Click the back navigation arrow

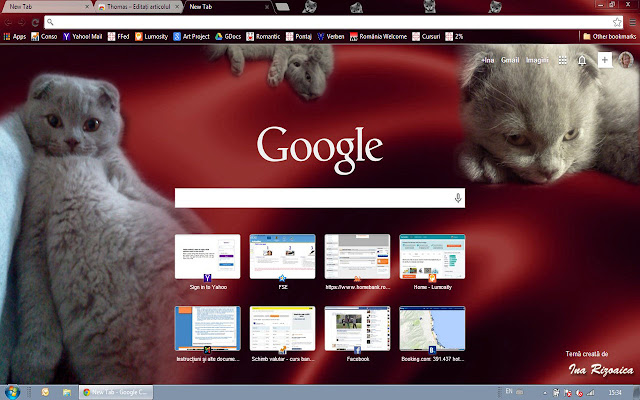point(8,22)
